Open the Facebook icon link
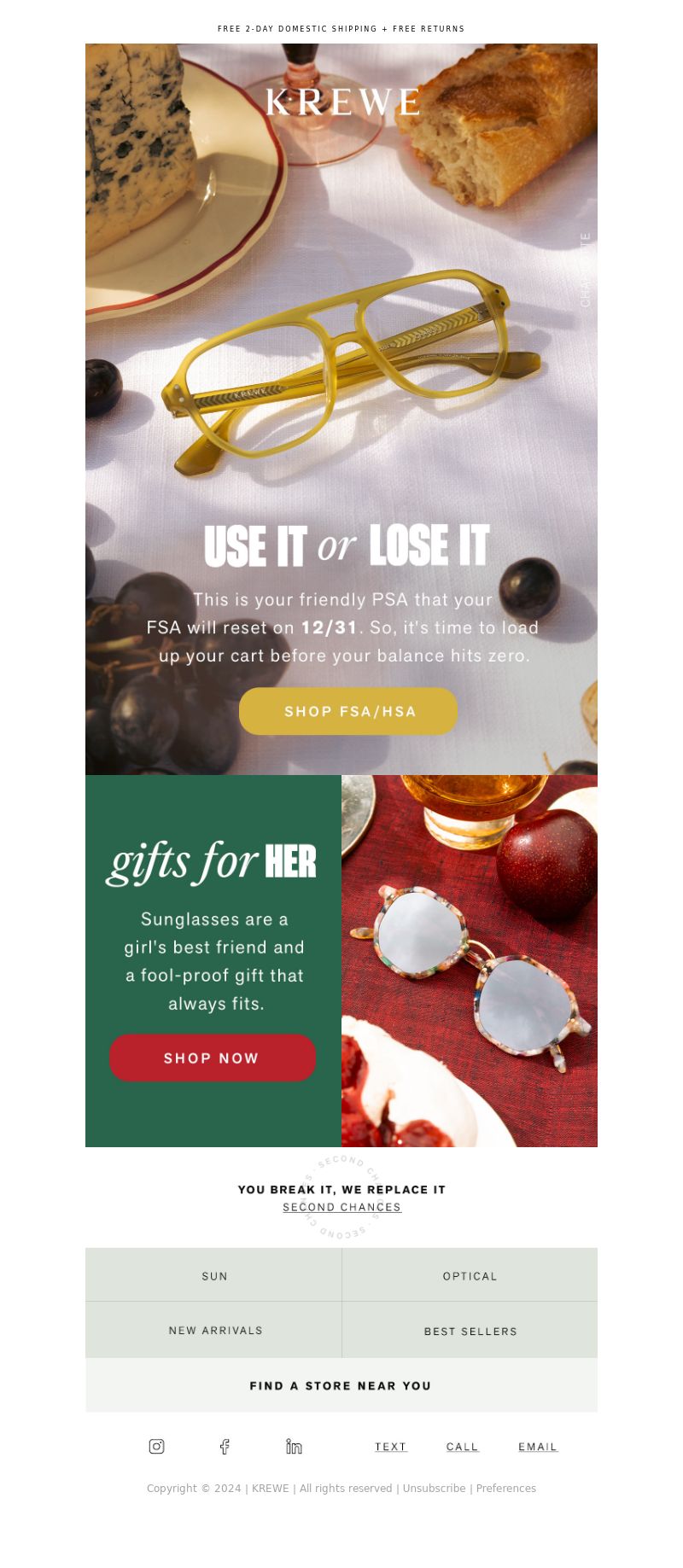683x1568 pixels. (x=225, y=1446)
